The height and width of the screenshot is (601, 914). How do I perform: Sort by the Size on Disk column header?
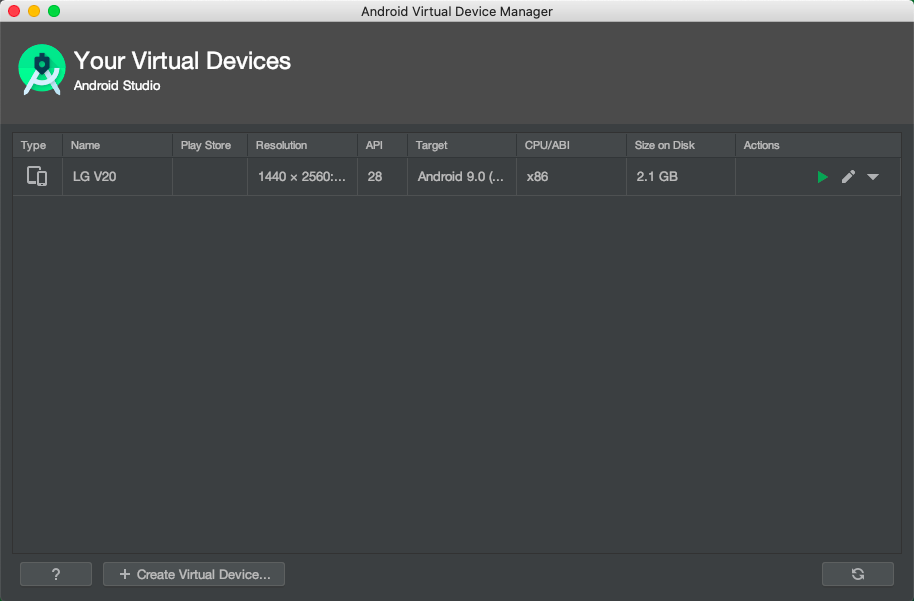click(681, 145)
